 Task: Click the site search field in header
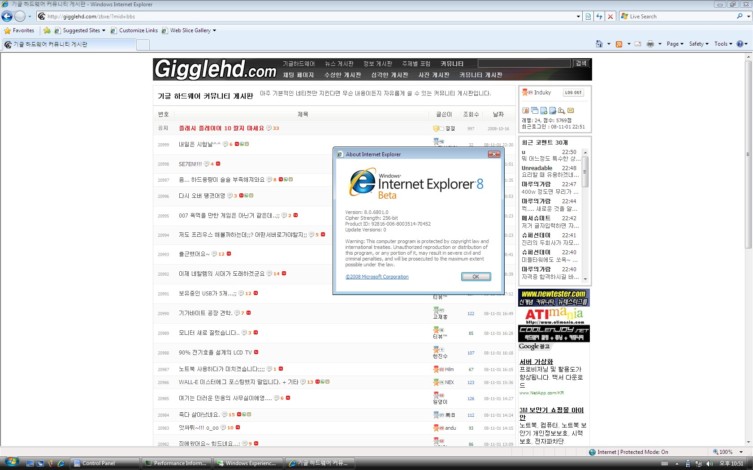coord(524,63)
